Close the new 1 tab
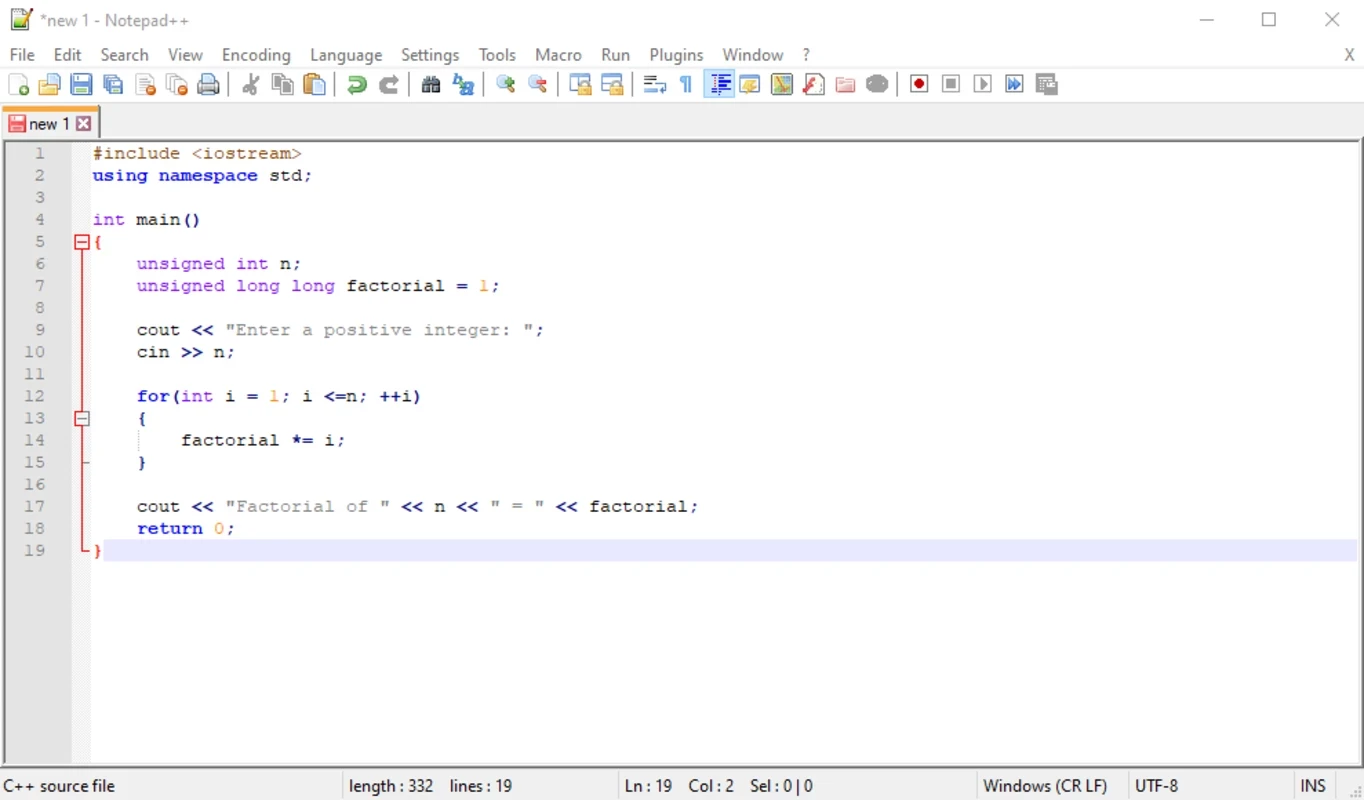This screenshot has width=1364, height=800. point(84,124)
